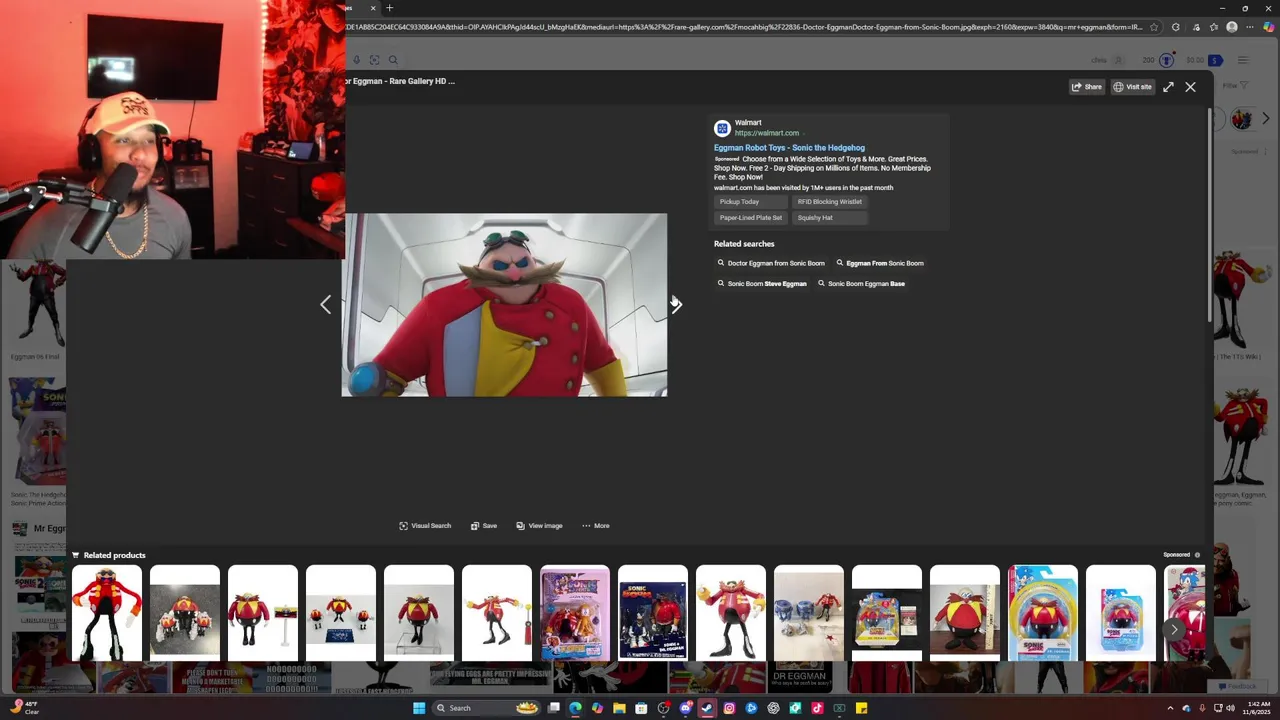
Task: Click View image option
Action: coord(539,526)
